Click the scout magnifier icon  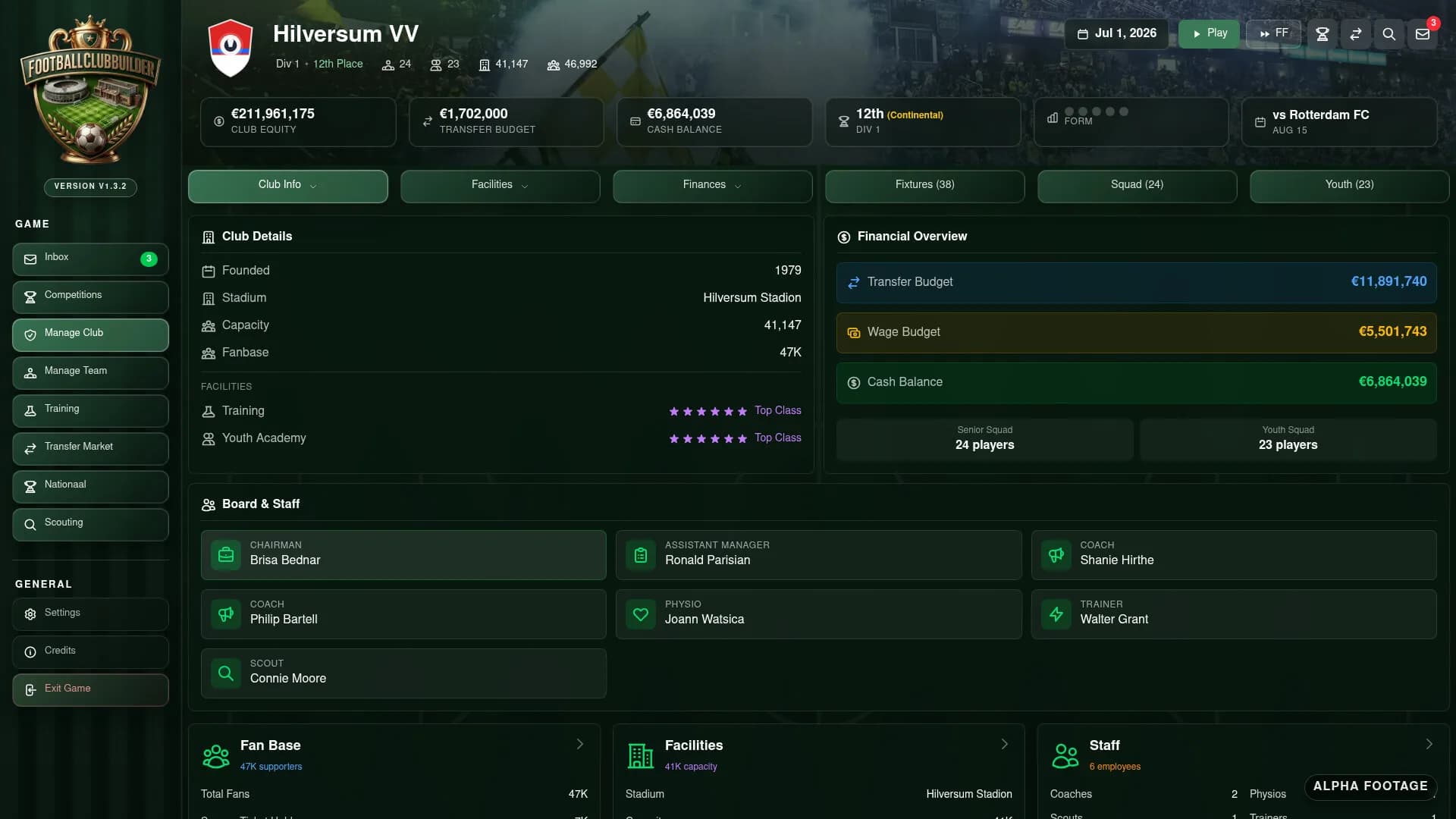click(x=226, y=673)
